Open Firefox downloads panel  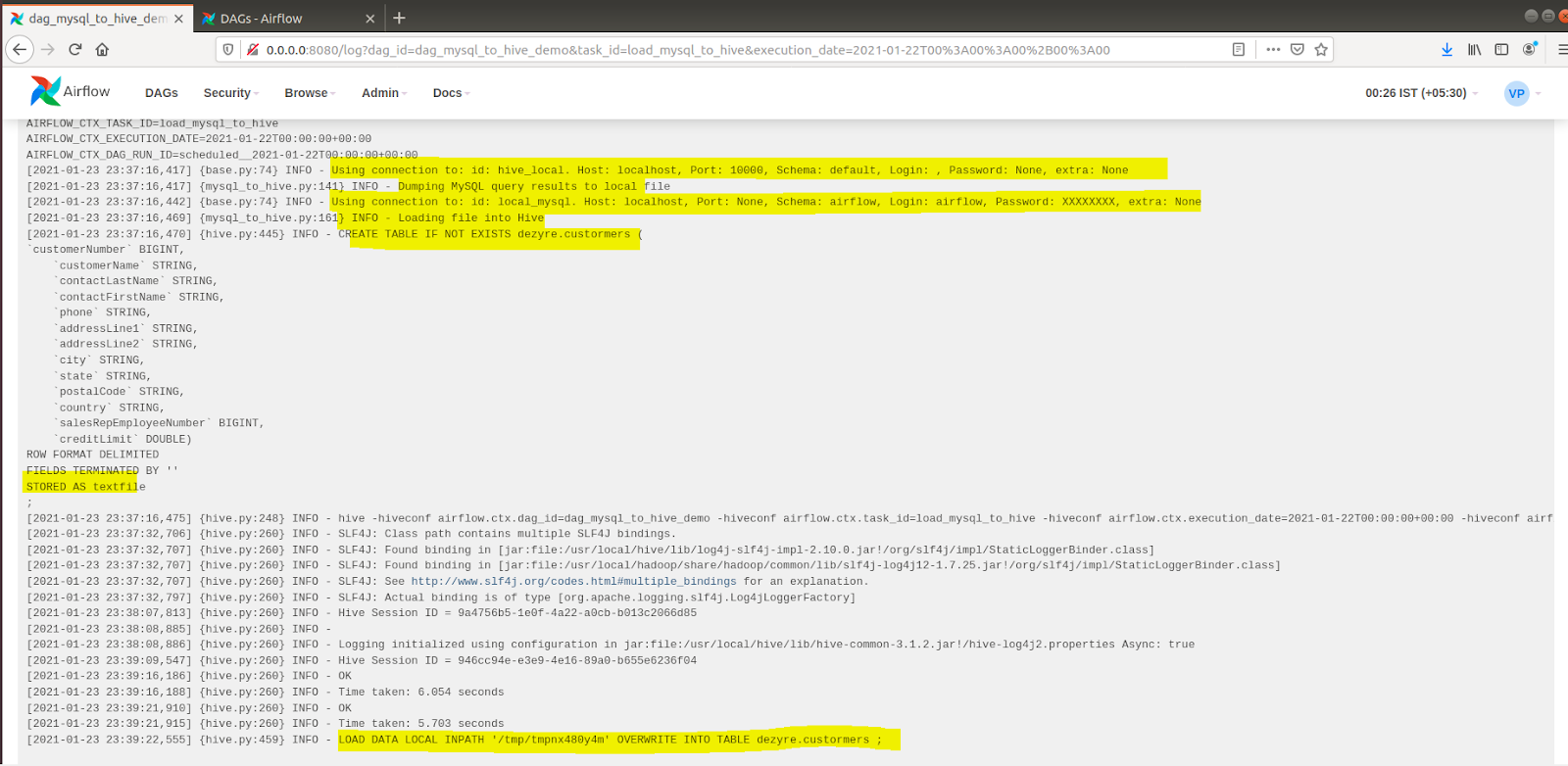[x=1446, y=49]
